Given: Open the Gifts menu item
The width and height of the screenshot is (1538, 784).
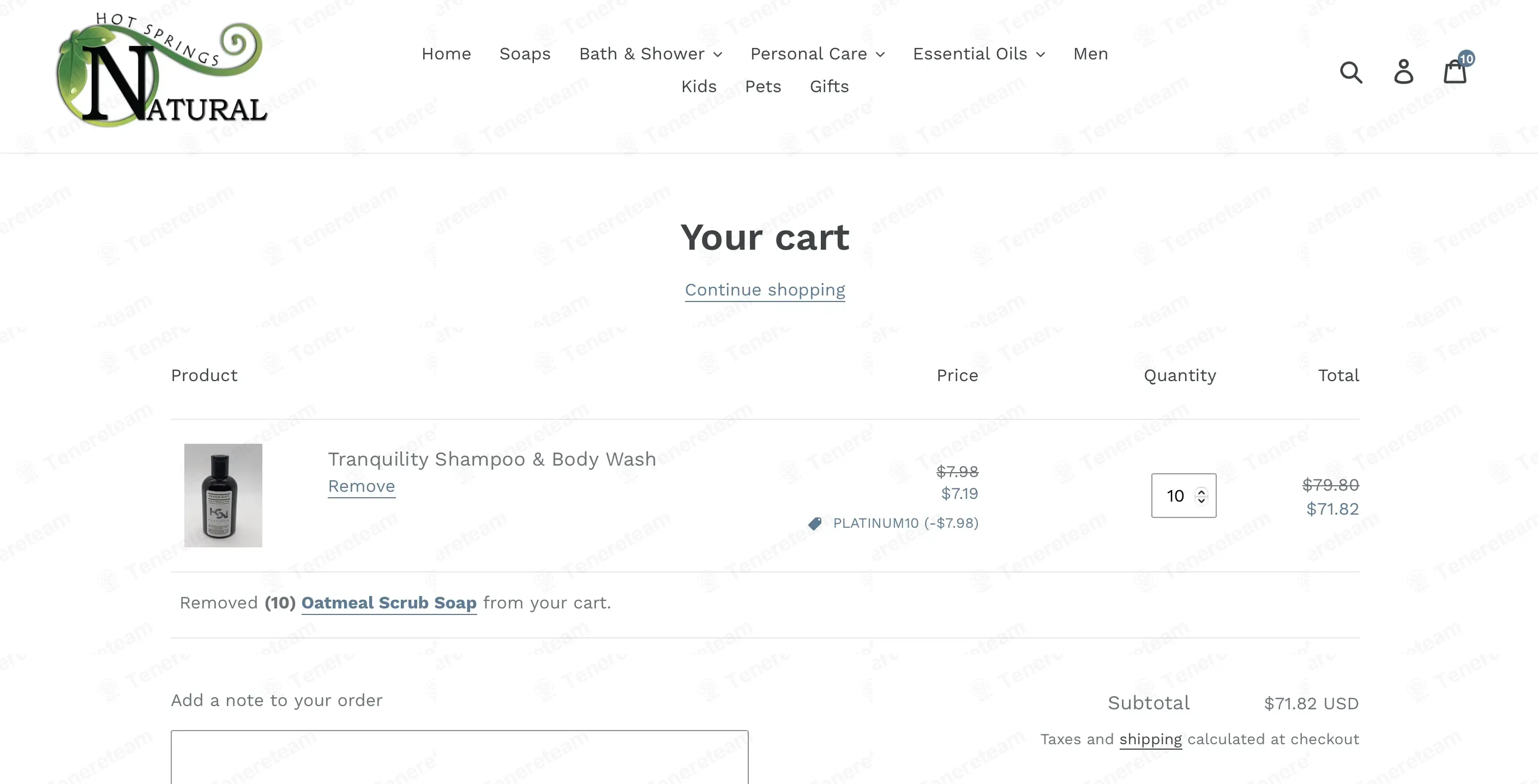Looking at the screenshot, I should coord(828,87).
